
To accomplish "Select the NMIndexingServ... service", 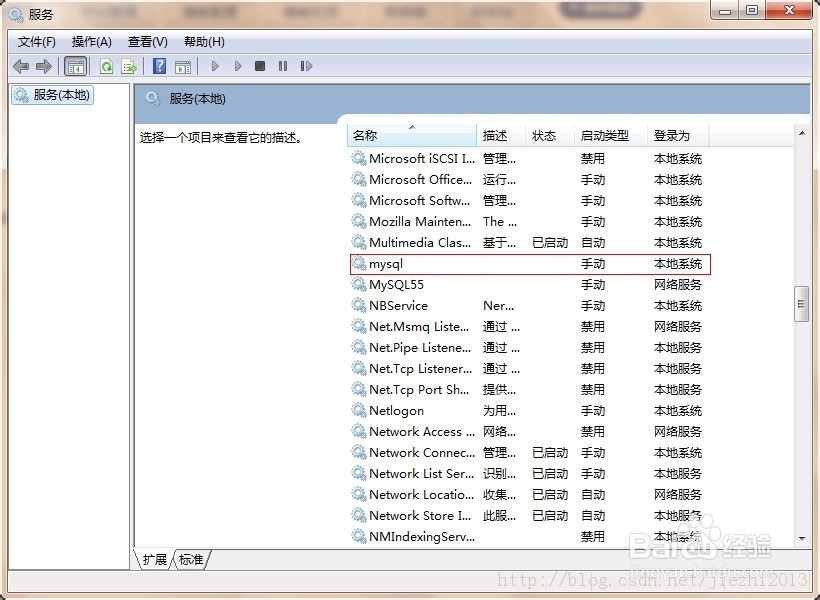I will 528,536.
